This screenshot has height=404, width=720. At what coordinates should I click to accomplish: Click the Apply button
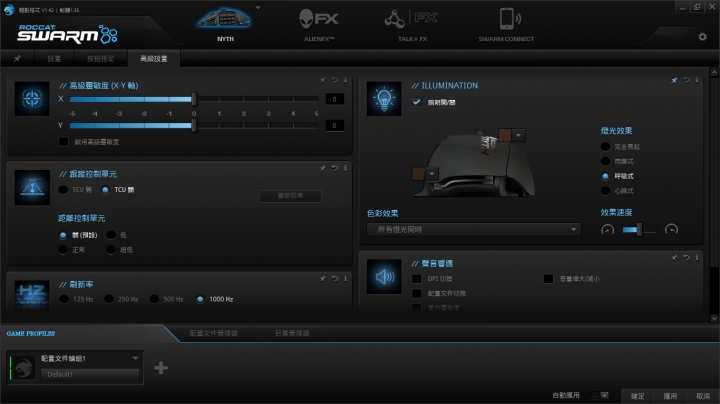point(670,396)
